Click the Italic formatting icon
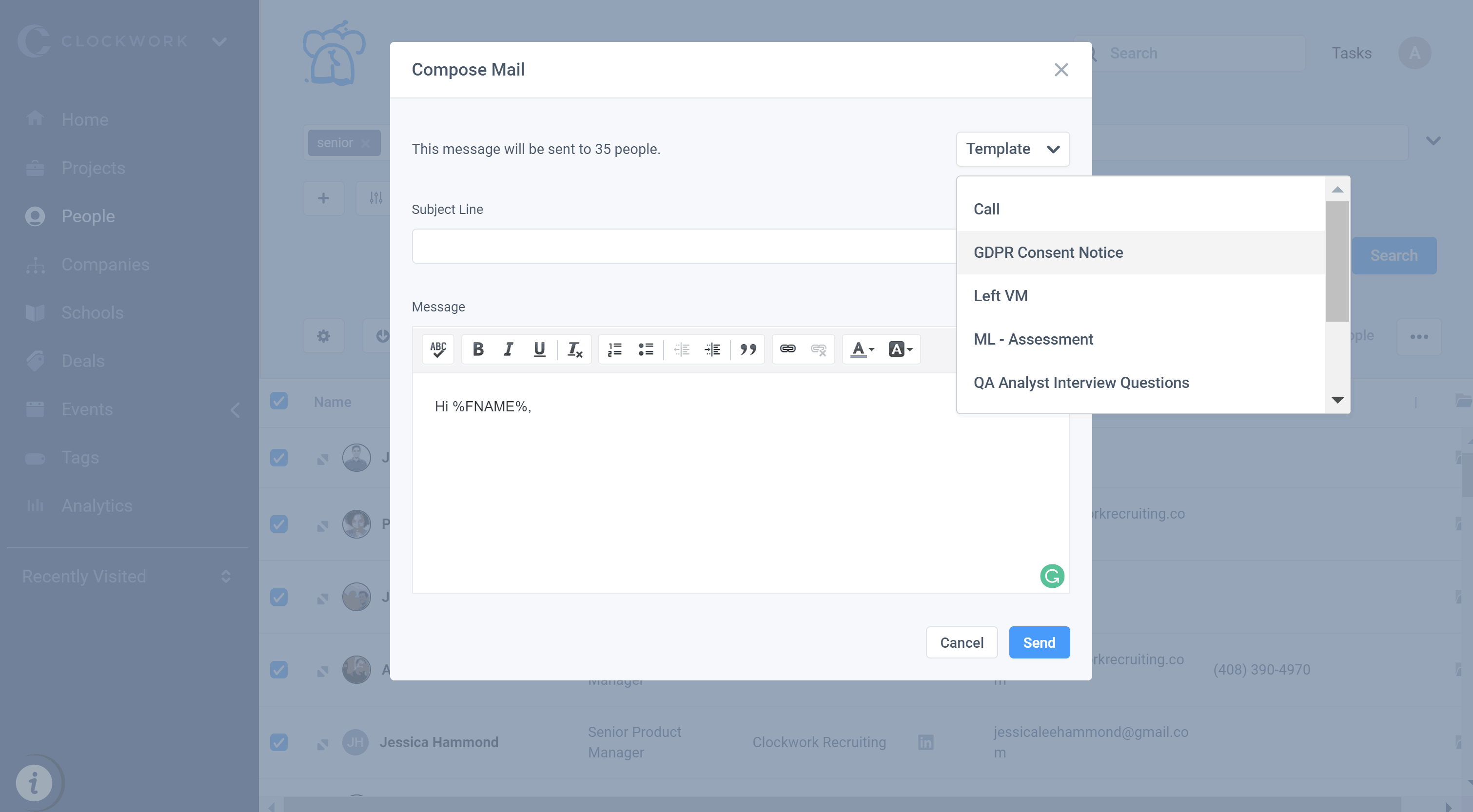1473x812 pixels. (508, 349)
